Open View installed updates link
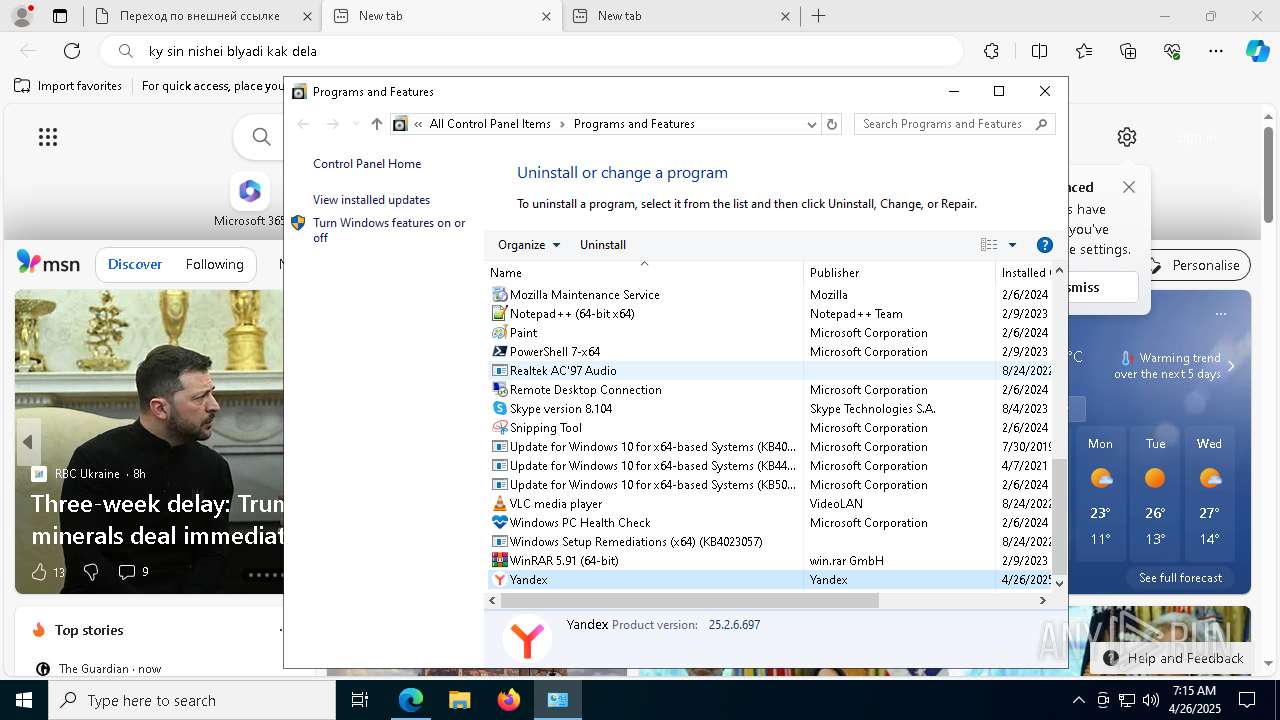 [371, 200]
